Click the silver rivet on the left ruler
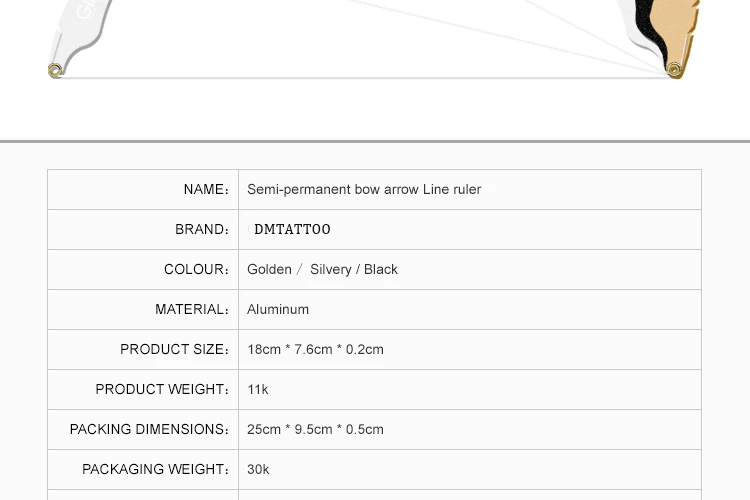This screenshot has width=750, height=500. point(55,70)
